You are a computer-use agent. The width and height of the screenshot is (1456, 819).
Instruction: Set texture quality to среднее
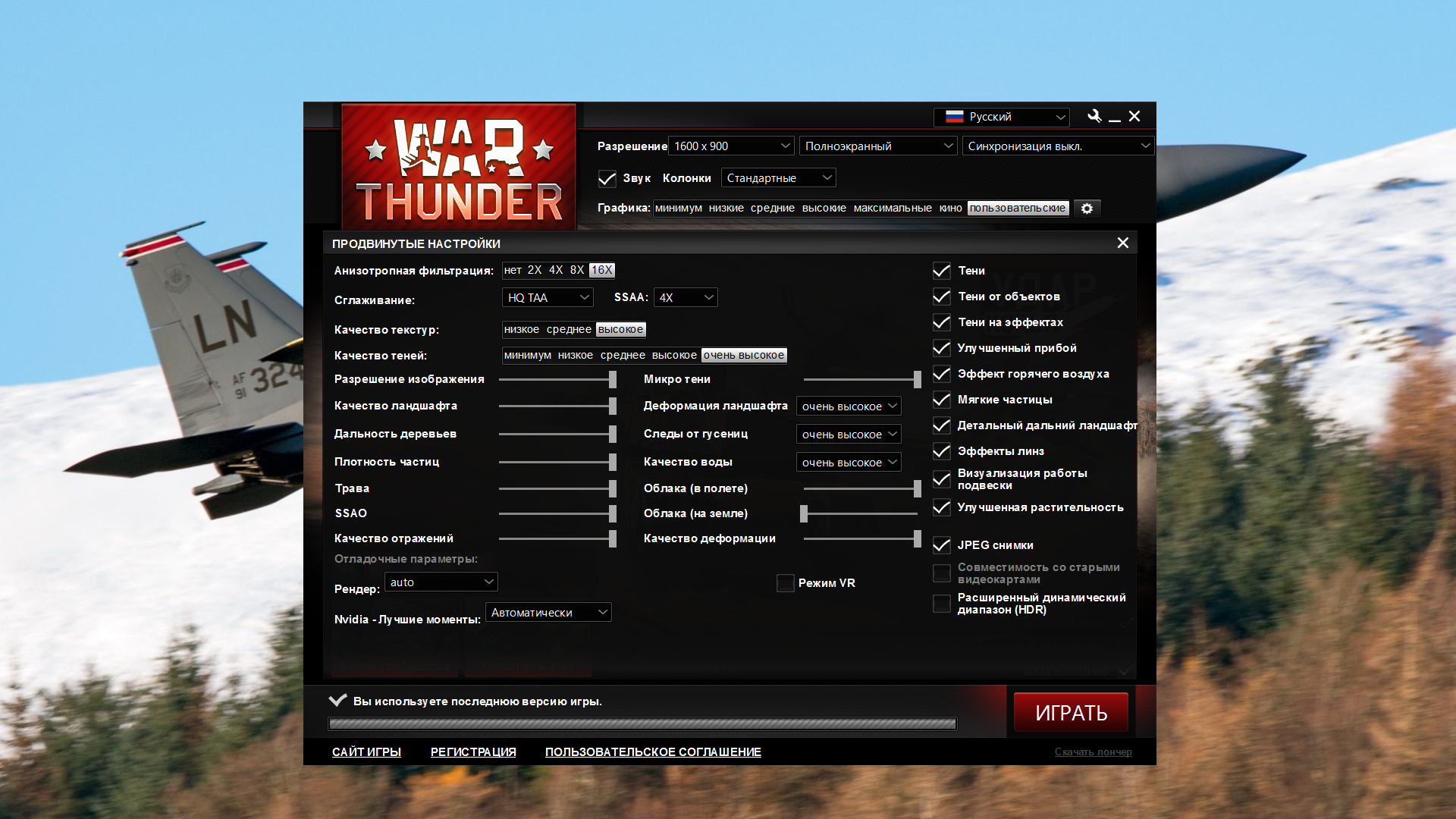[568, 329]
